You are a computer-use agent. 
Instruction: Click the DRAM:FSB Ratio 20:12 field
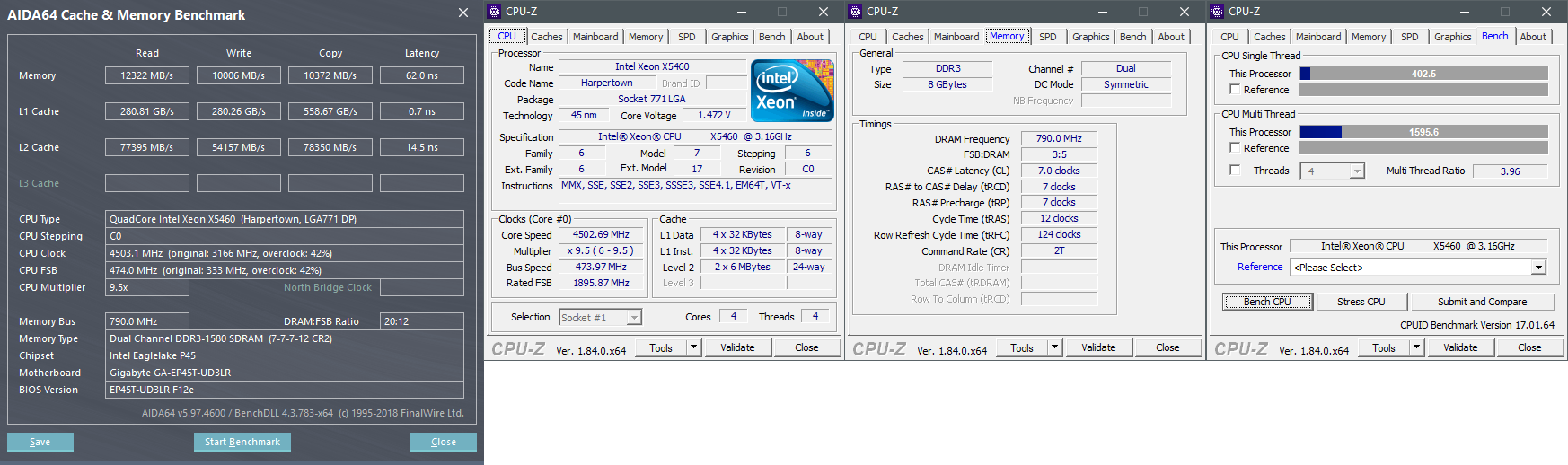[x=422, y=321]
